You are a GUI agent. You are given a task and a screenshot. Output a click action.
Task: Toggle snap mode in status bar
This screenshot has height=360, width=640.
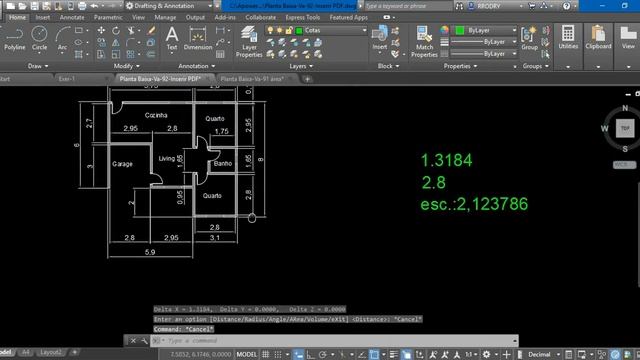(x=278, y=354)
